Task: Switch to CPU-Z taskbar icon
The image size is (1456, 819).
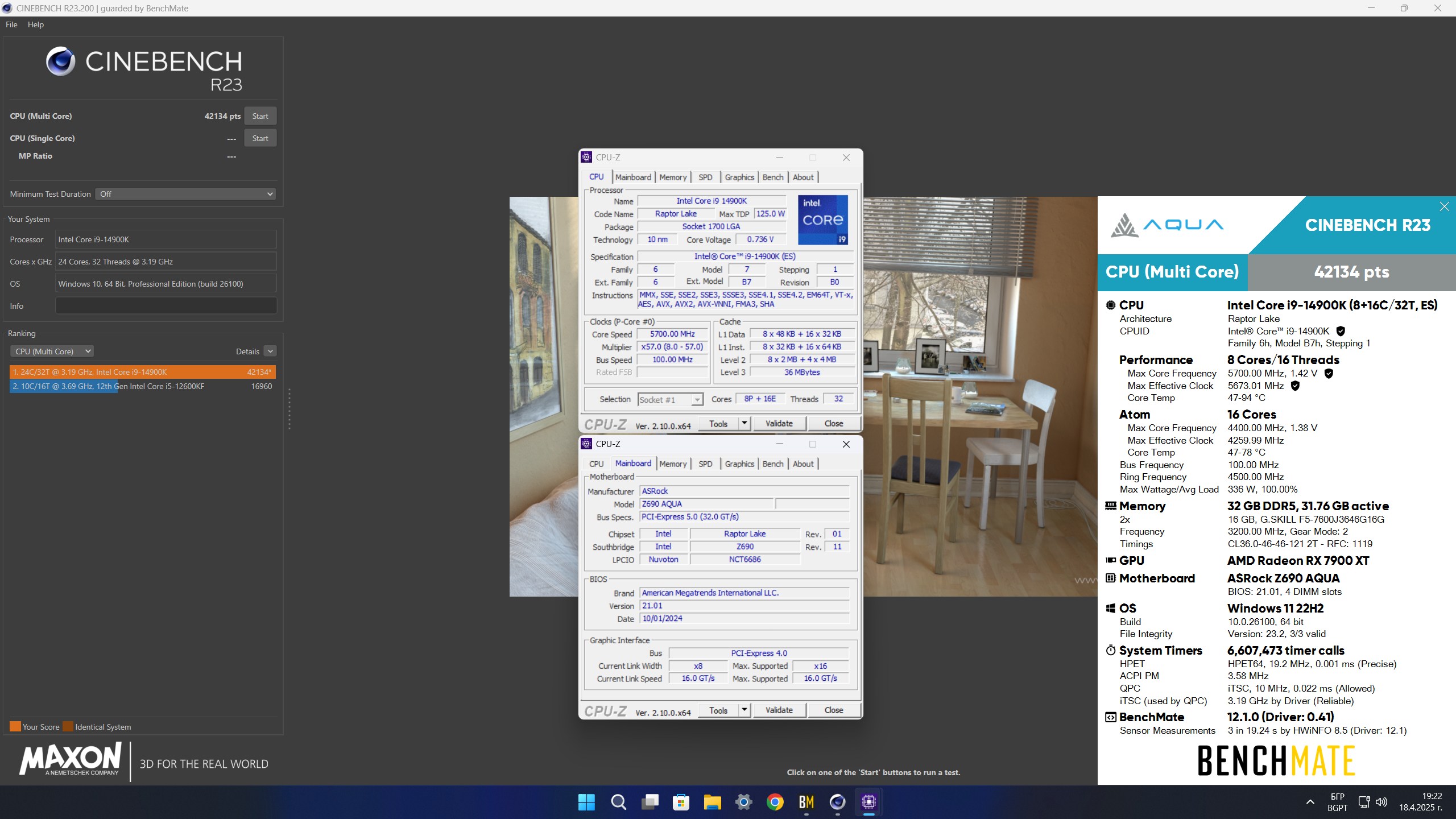Action: 868,802
